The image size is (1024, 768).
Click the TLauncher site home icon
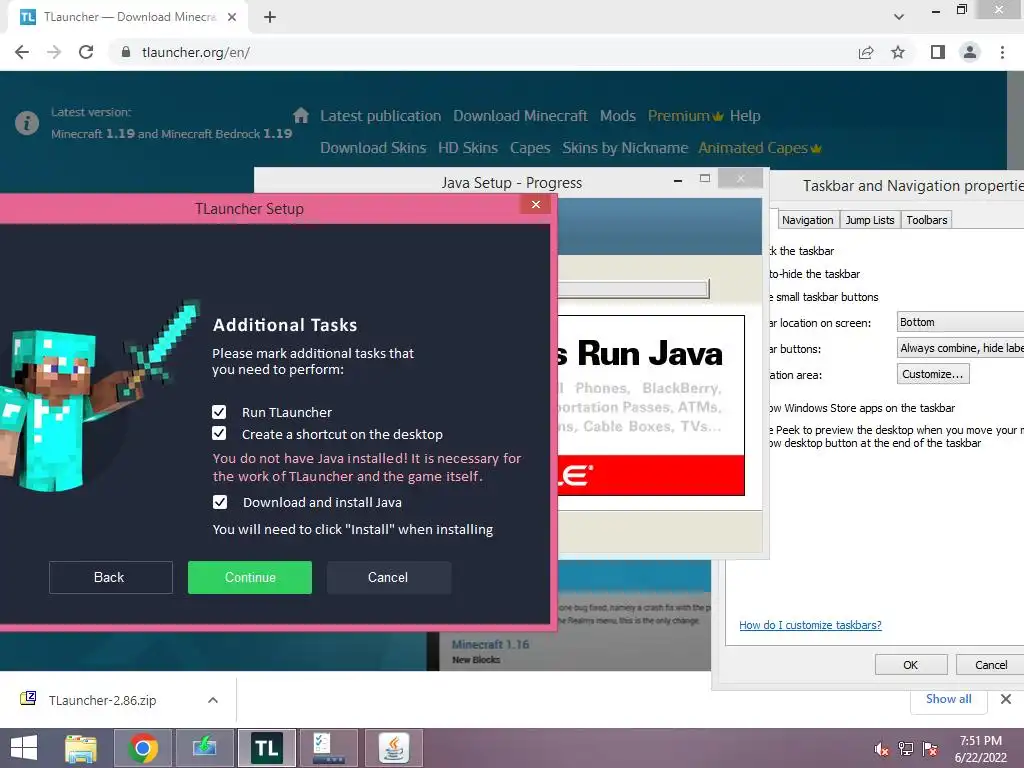[300, 116]
